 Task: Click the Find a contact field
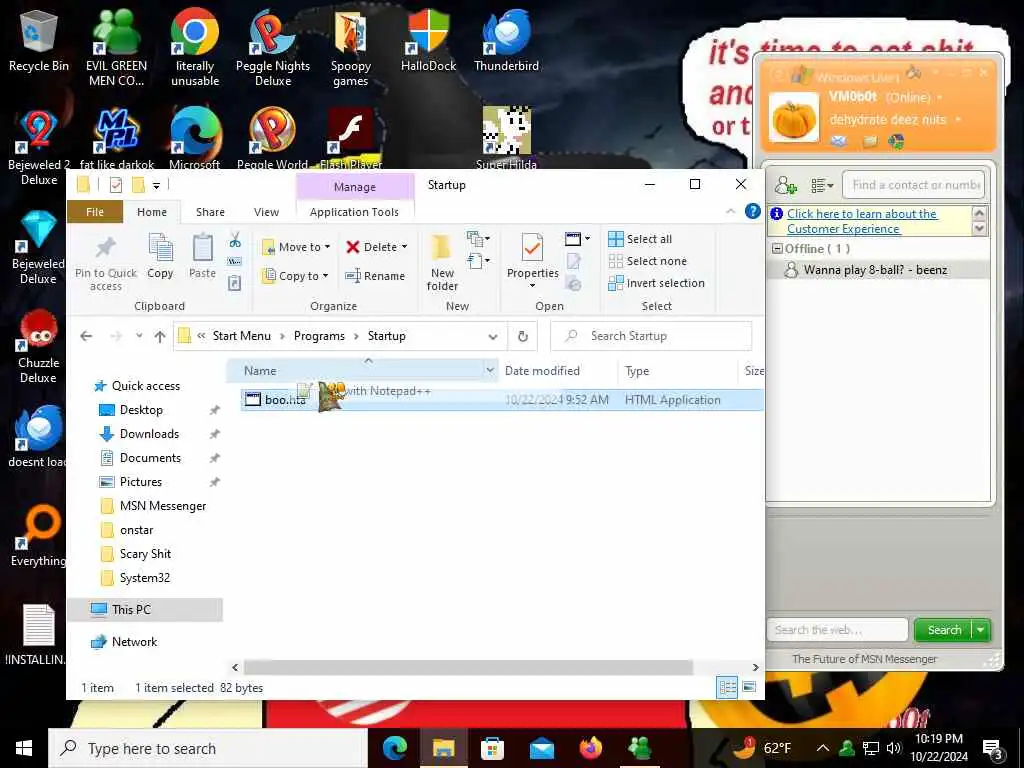[914, 185]
